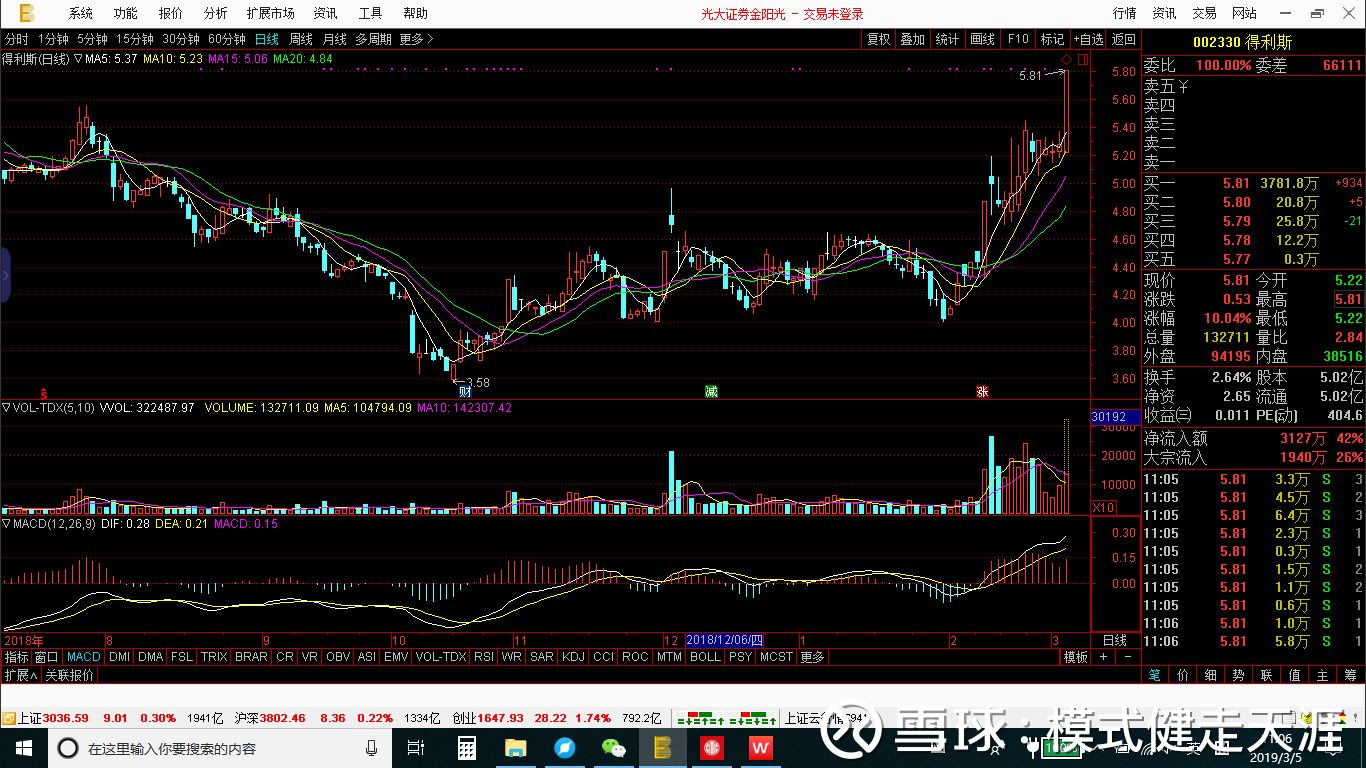Open the 功能 menu
The width and height of the screenshot is (1366, 768).
pos(126,13)
